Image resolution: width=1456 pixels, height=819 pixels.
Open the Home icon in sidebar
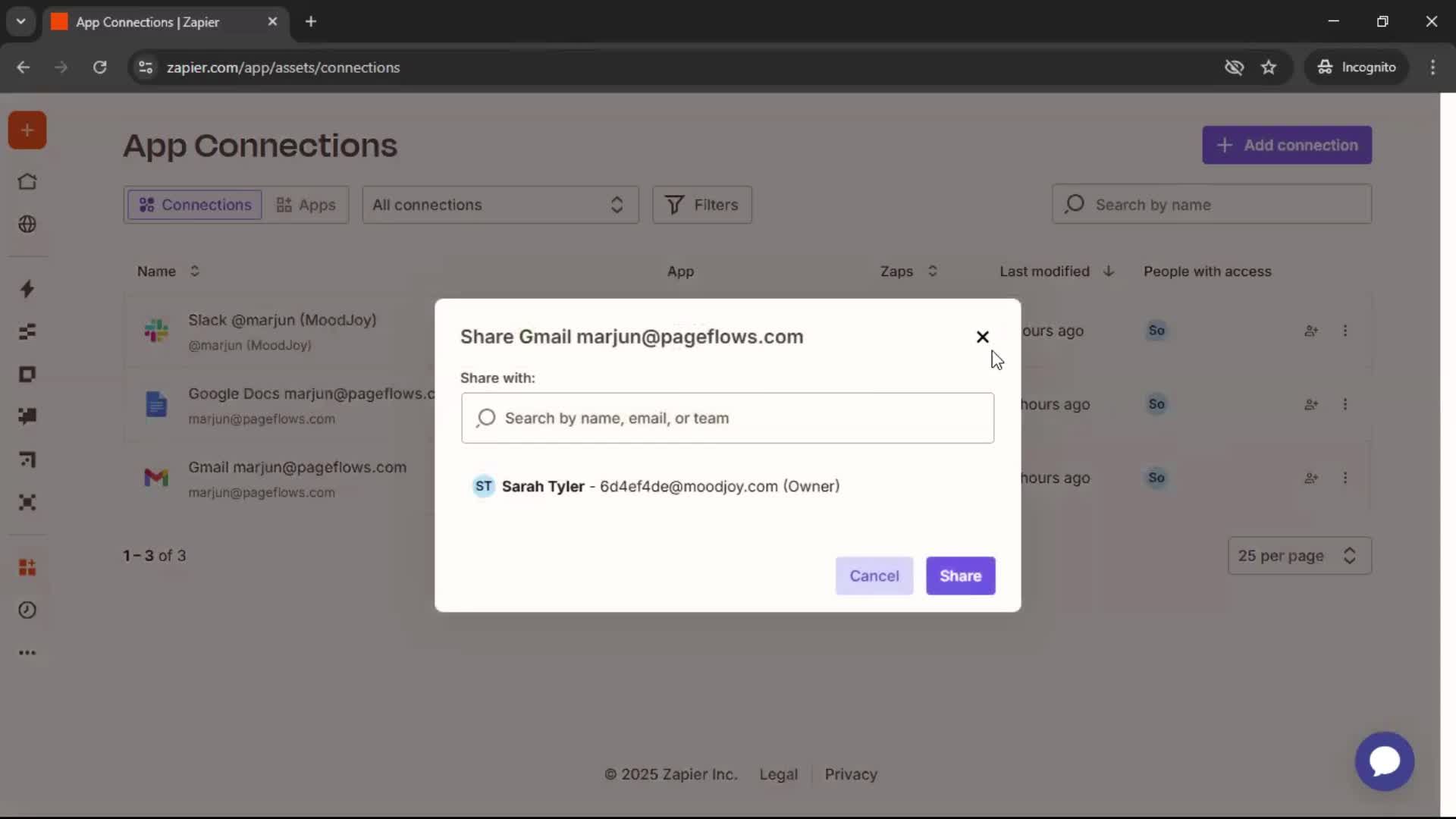(x=27, y=182)
